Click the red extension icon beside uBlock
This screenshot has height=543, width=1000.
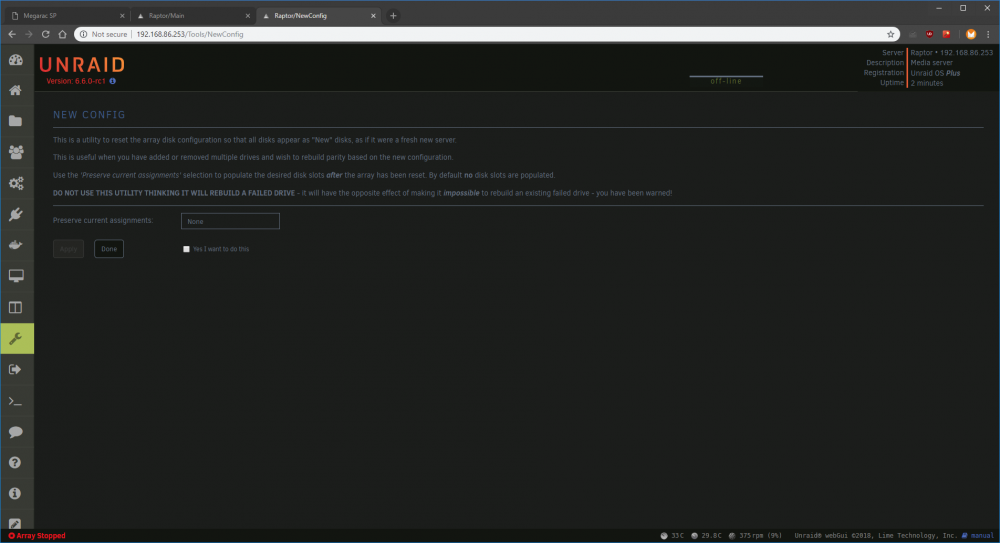(946, 34)
